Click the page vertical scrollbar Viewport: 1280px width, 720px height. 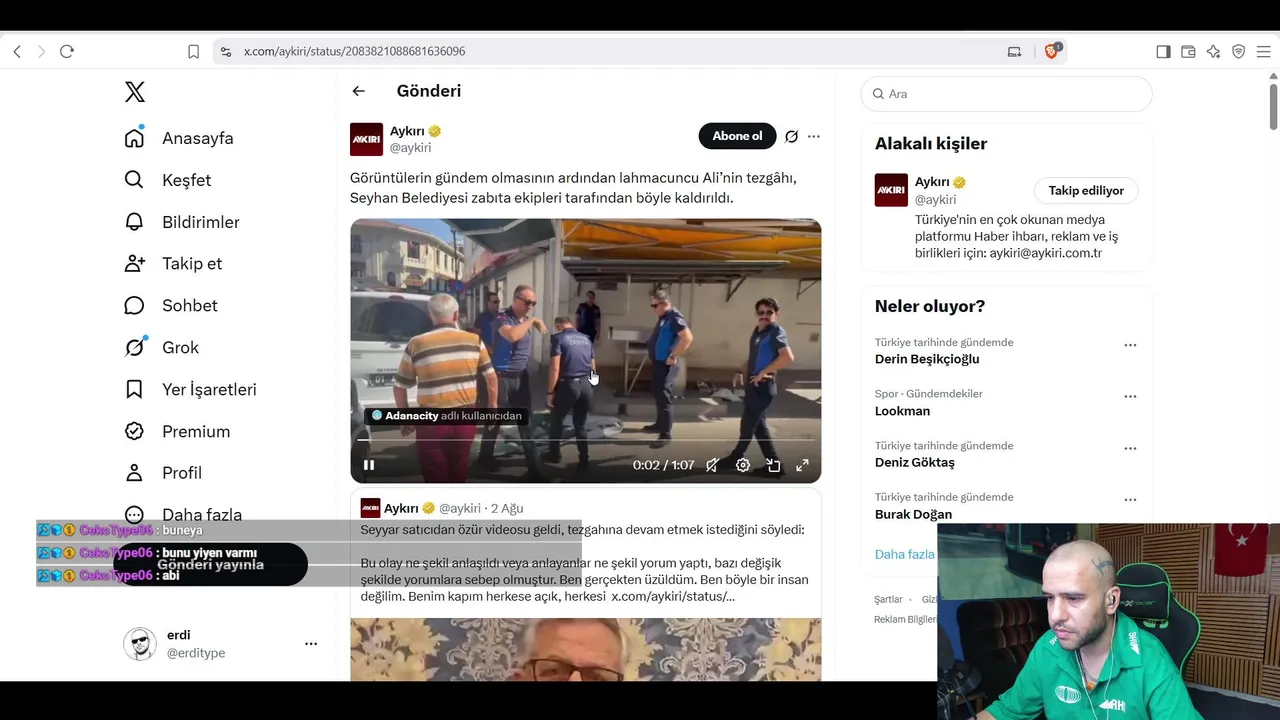pos(1273,105)
